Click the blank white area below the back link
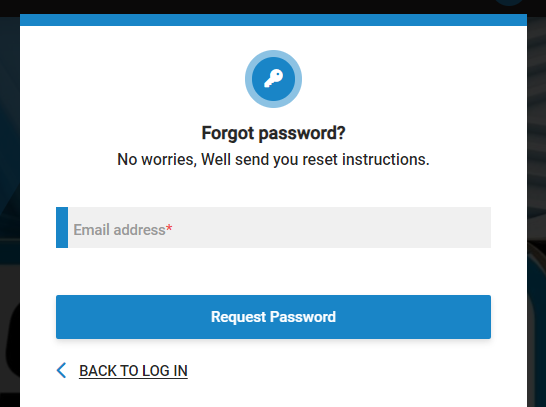 [x=273, y=395]
